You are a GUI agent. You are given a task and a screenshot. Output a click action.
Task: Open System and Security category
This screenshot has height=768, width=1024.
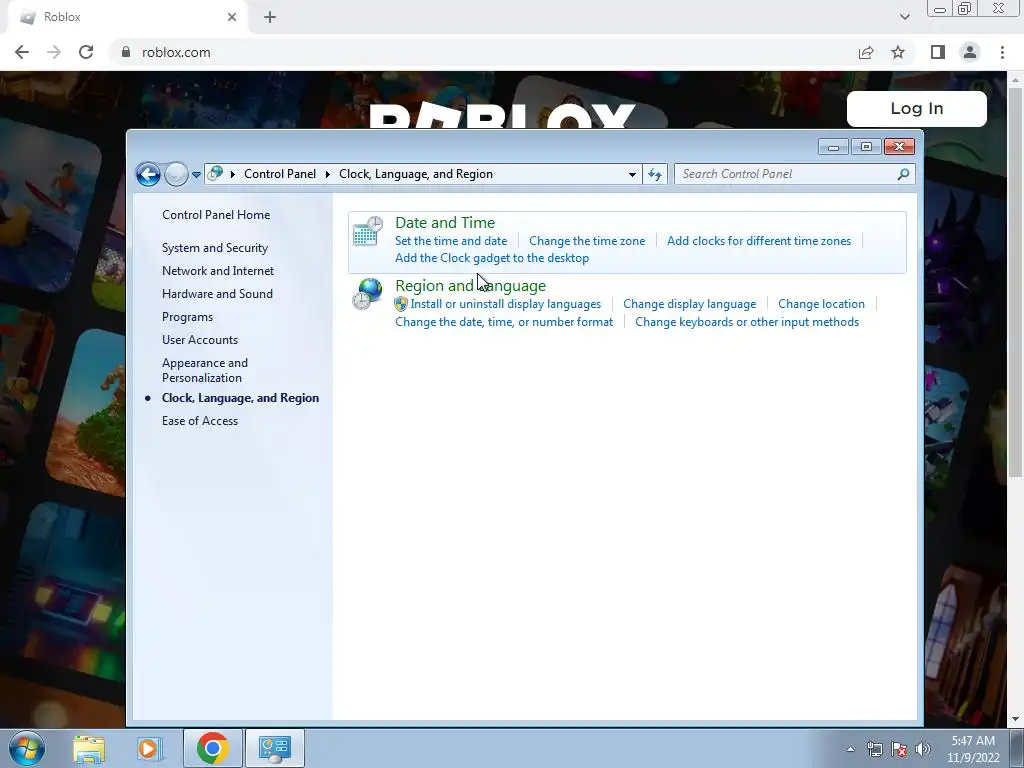click(215, 248)
